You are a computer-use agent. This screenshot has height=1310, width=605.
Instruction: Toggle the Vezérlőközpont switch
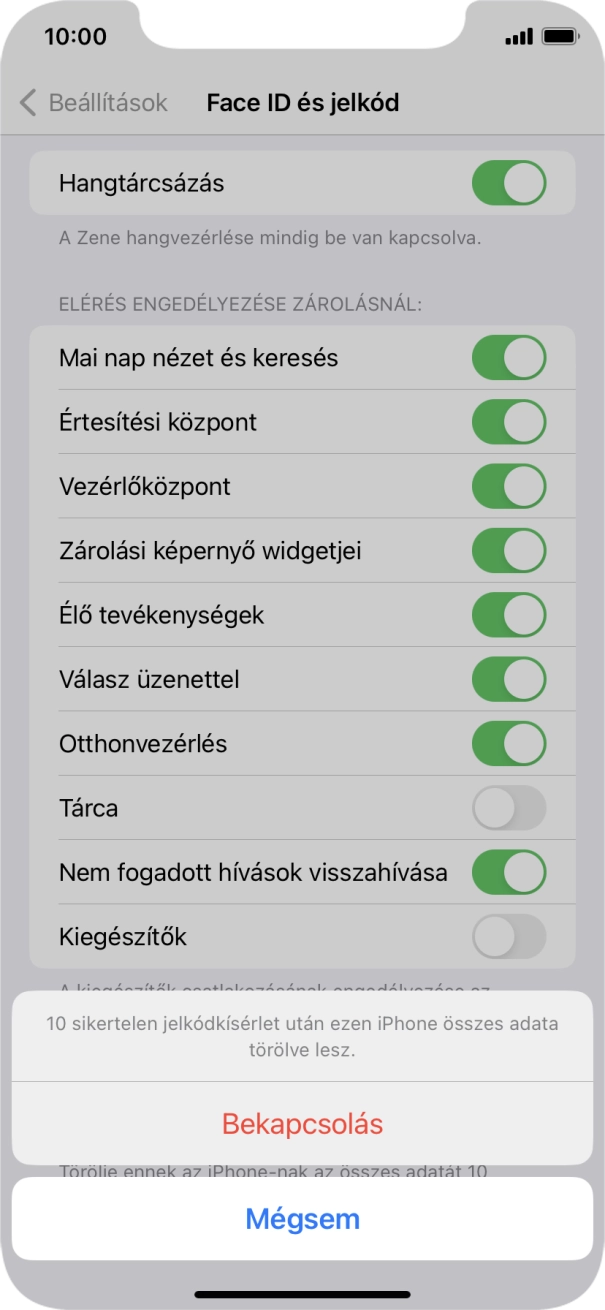point(511,486)
